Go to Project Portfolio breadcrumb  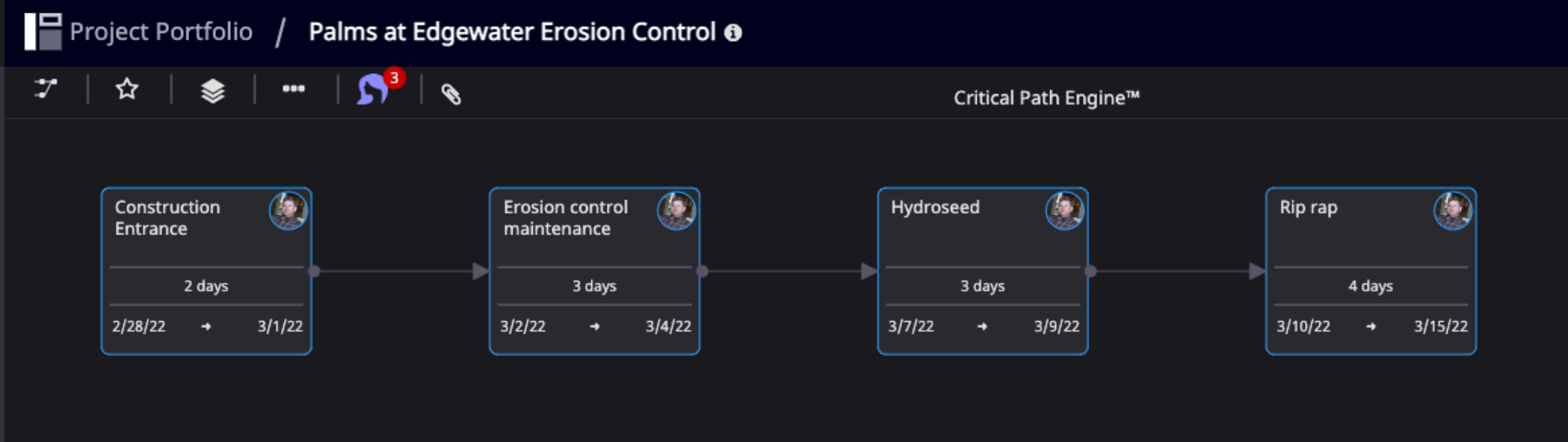[161, 31]
